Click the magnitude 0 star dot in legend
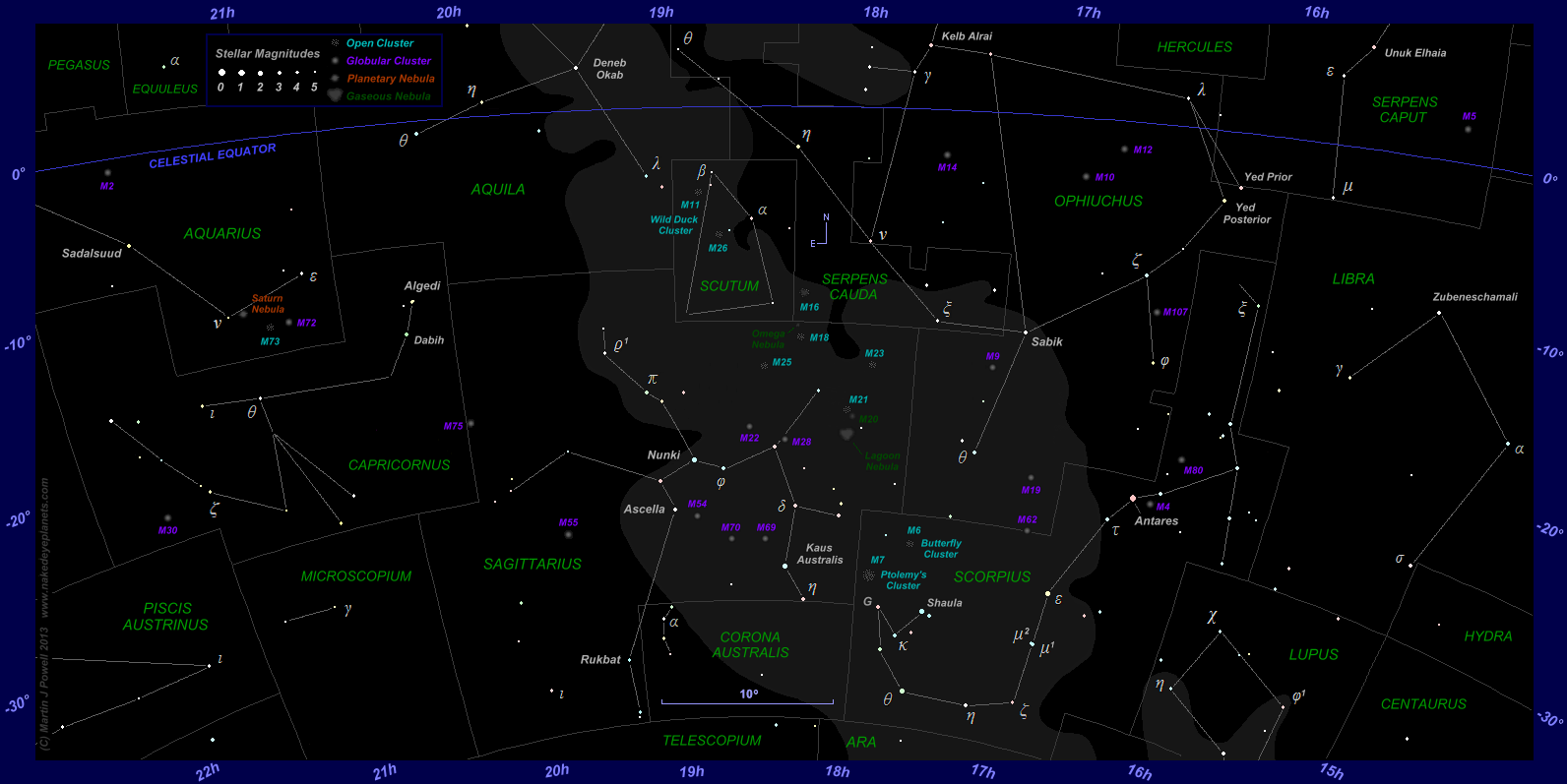This screenshot has height=784, width=1567. pyautogui.click(x=221, y=73)
